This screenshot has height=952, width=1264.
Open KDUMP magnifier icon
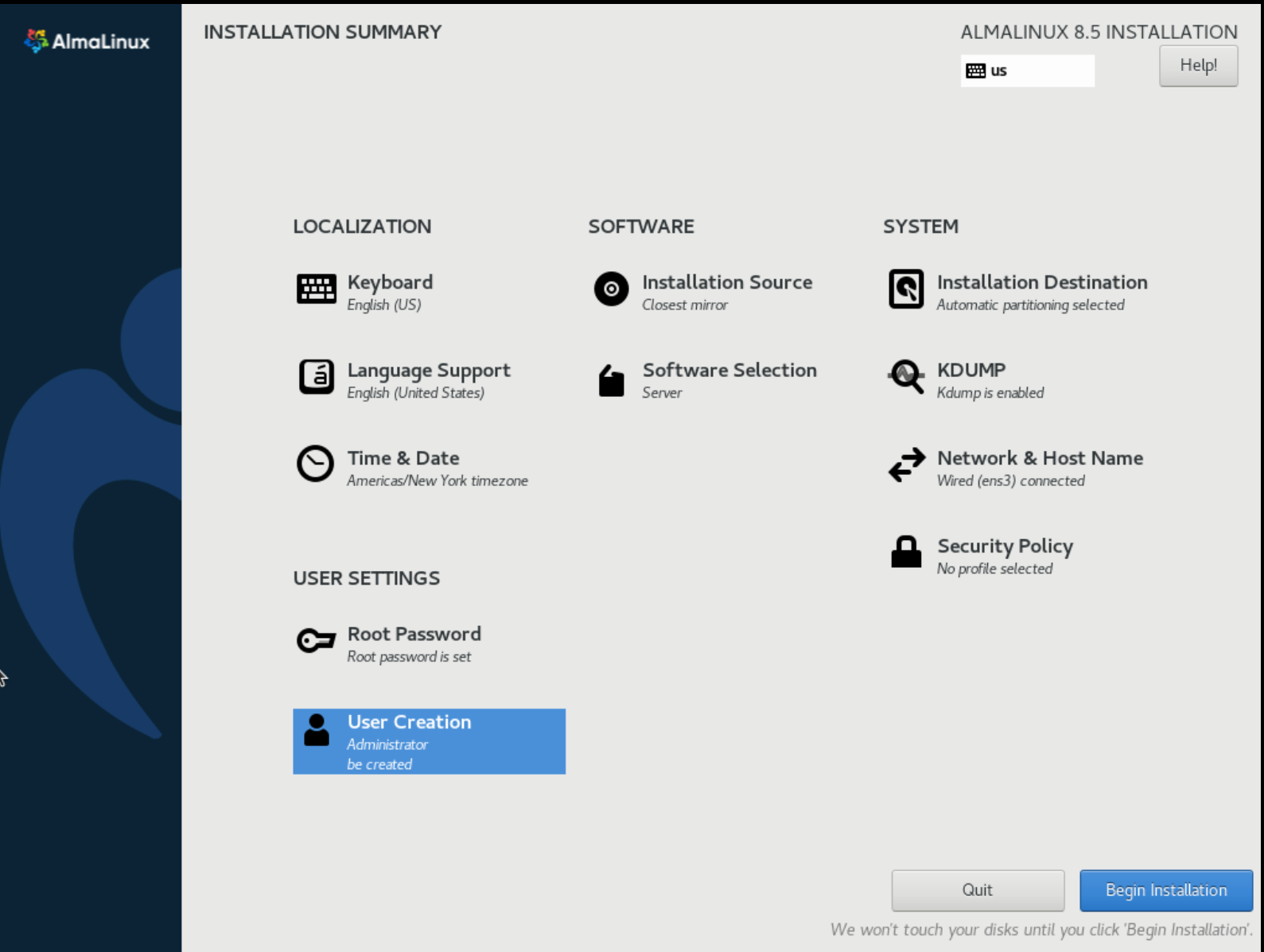tap(906, 377)
